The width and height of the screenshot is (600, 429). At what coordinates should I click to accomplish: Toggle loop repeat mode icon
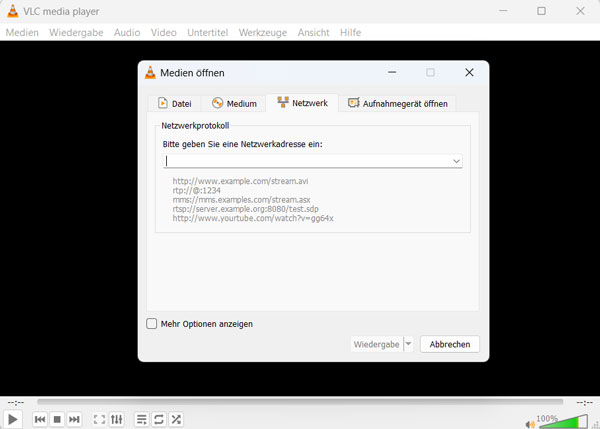(x=159, y=419)
